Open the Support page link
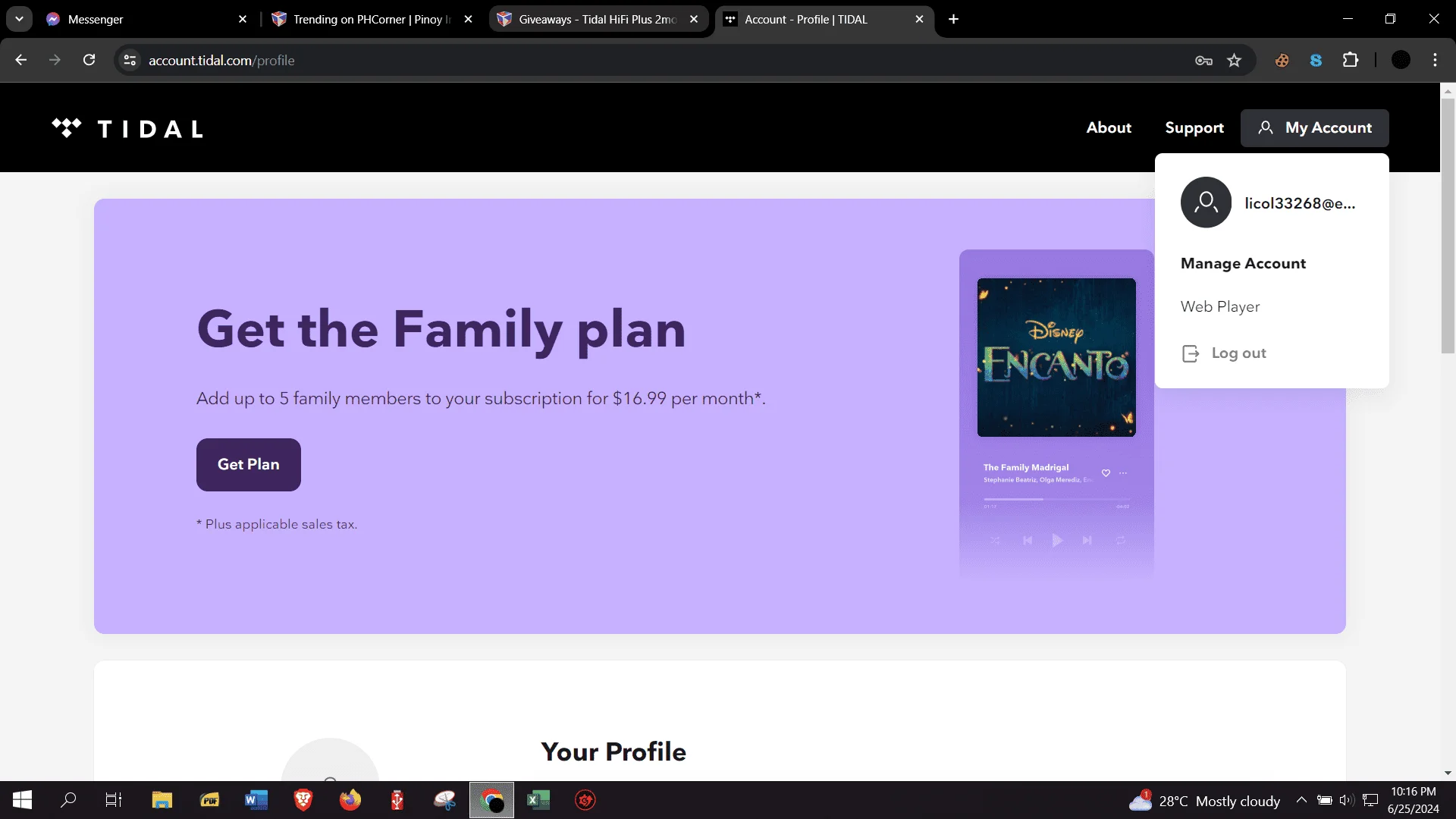The height and width of the screenshot is (819, 1456). 1194,128
